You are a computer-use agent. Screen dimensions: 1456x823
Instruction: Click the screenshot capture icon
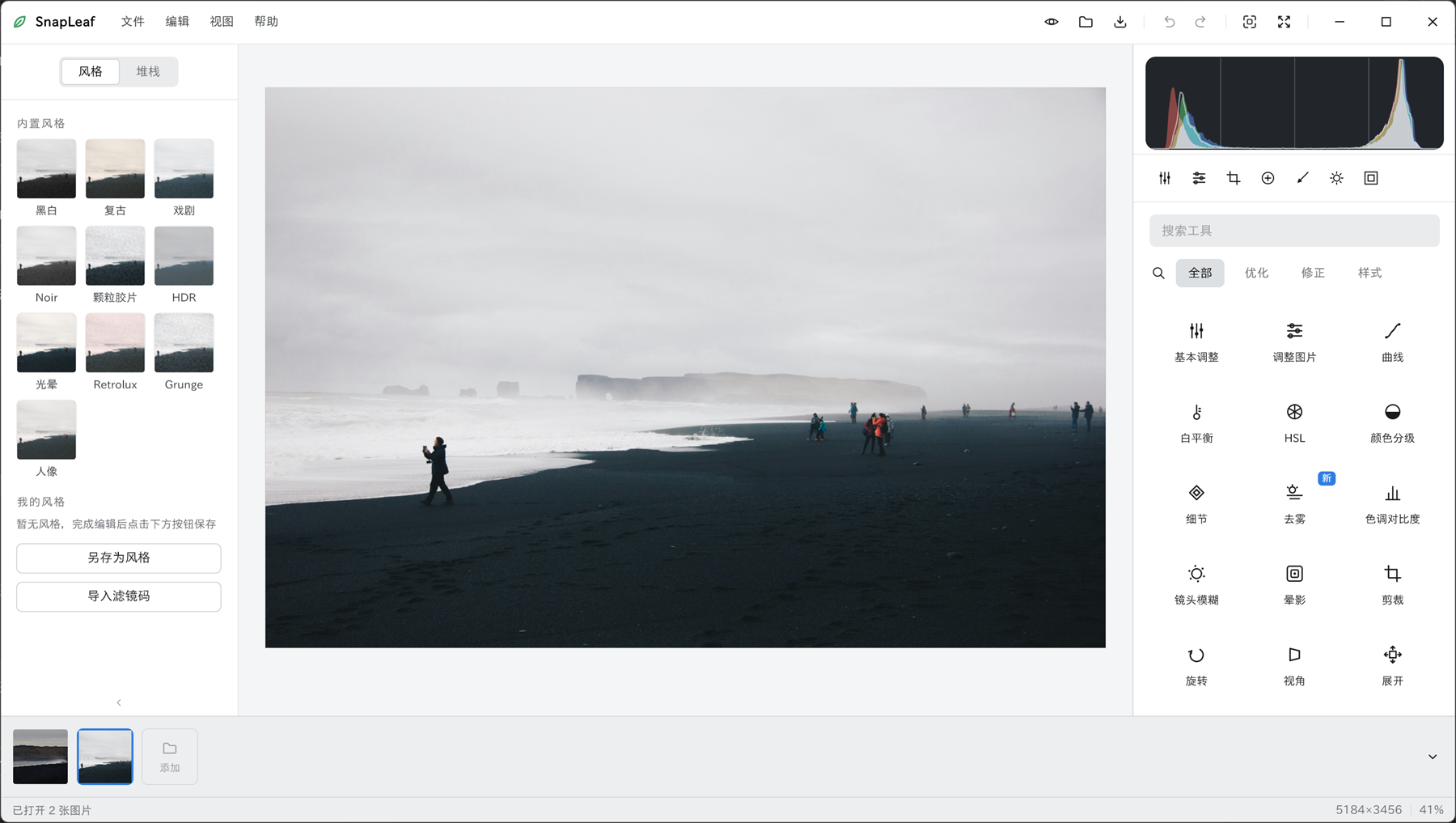[x=1250, y=22]
